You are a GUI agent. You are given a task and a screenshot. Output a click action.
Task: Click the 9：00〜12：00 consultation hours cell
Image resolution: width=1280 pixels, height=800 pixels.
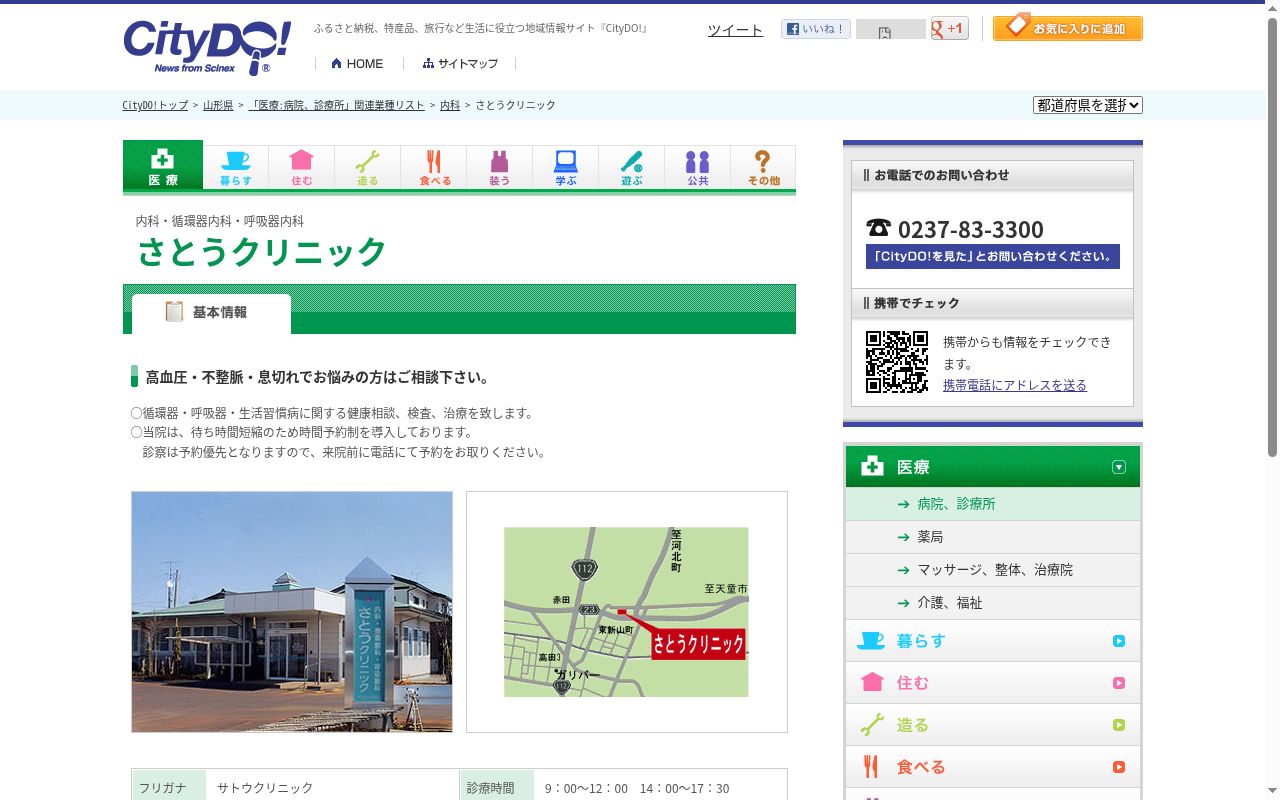pyautogui.click(x=661, y=788)
